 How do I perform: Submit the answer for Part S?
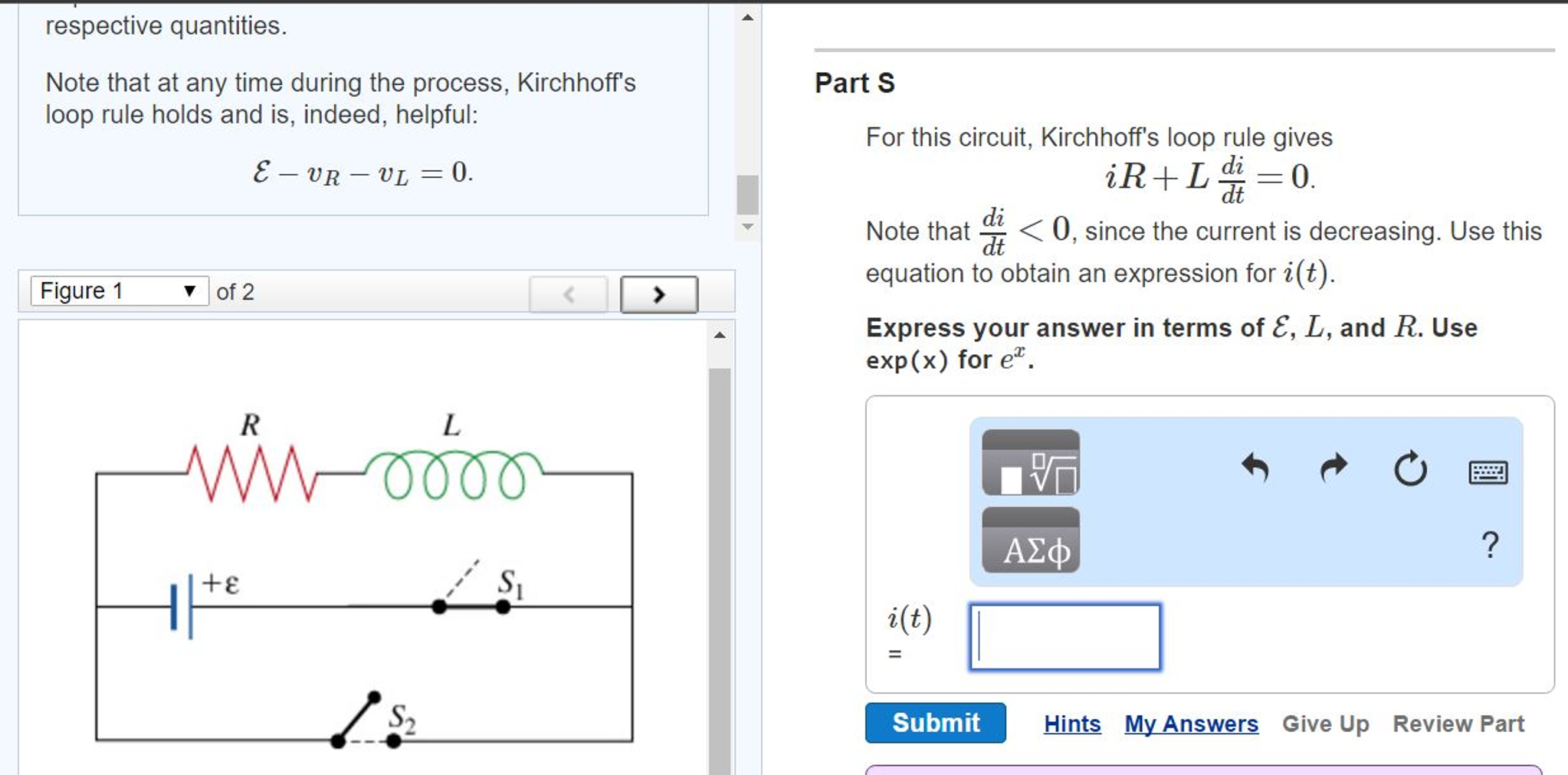point(935,723)
